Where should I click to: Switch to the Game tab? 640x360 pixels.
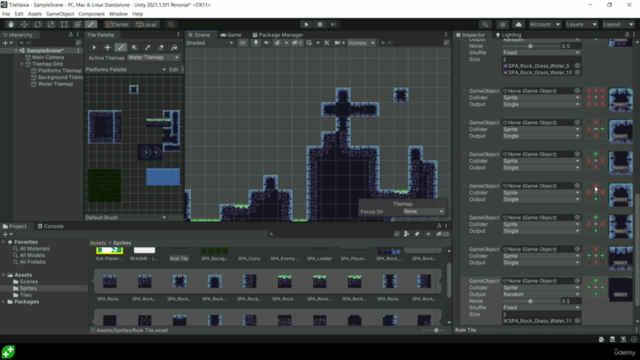231,35
